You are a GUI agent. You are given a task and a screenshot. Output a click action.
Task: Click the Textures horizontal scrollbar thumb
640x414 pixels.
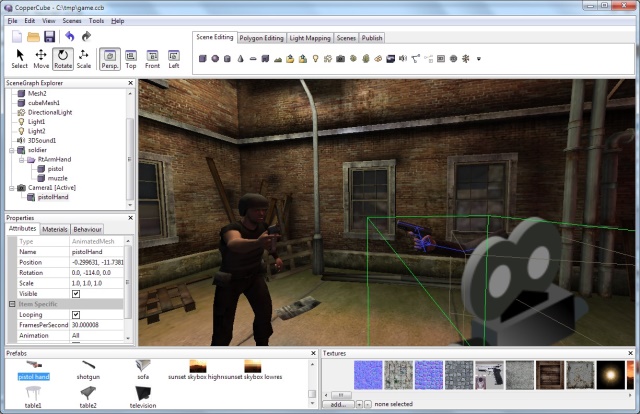340,395
